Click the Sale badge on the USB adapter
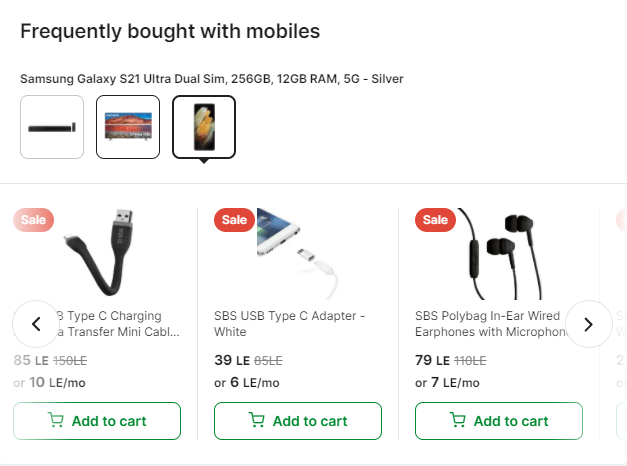Screen dimensions: 627x466 (x=234, y=220)
